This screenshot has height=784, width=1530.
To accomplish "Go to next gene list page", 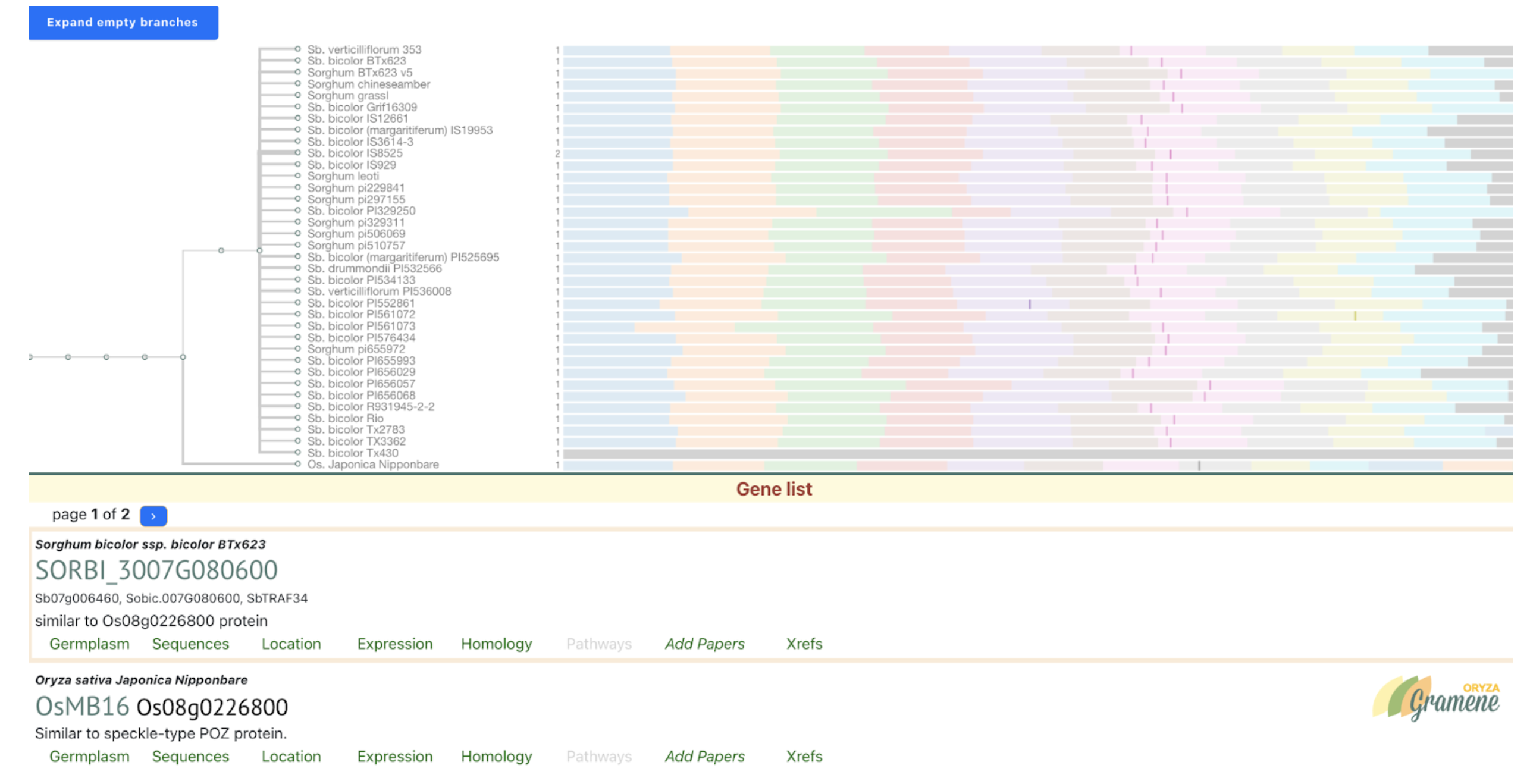I will point(153,515).
